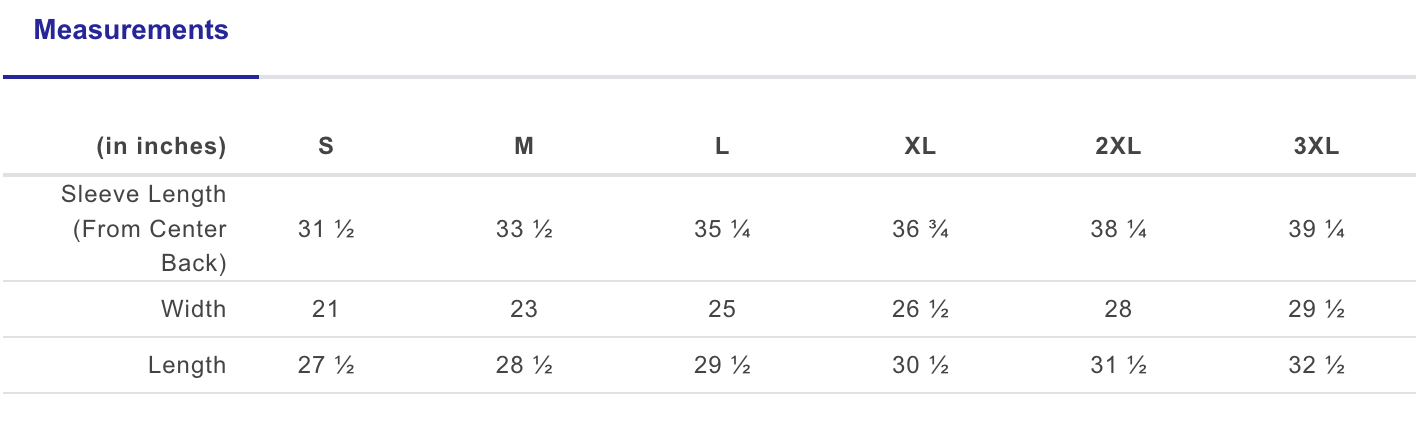Click the width value 25 for L
This screenshot has height=437, width=1421.
(722, 309)
